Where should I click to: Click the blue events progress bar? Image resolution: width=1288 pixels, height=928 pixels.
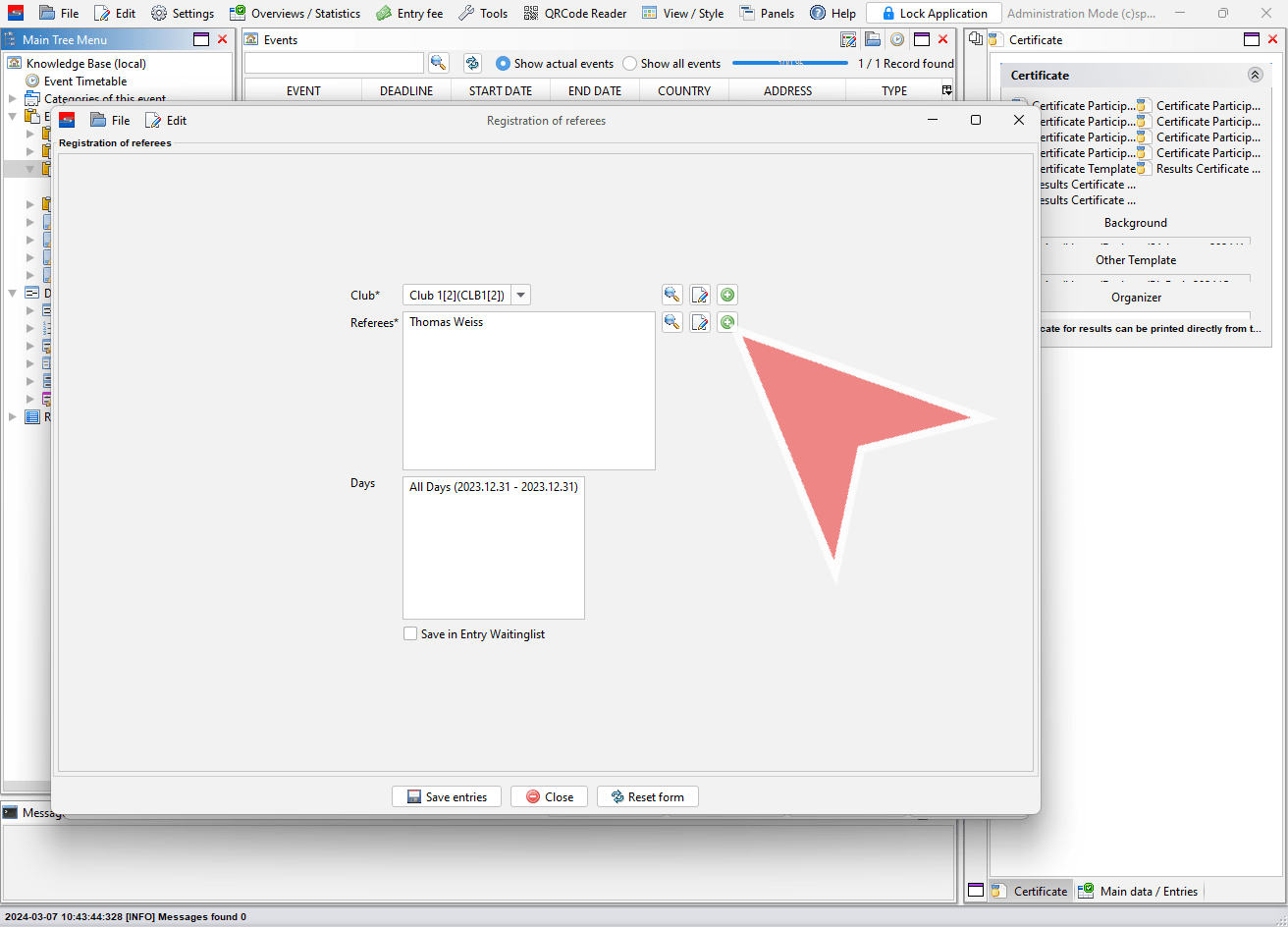(x=790, y=63)
